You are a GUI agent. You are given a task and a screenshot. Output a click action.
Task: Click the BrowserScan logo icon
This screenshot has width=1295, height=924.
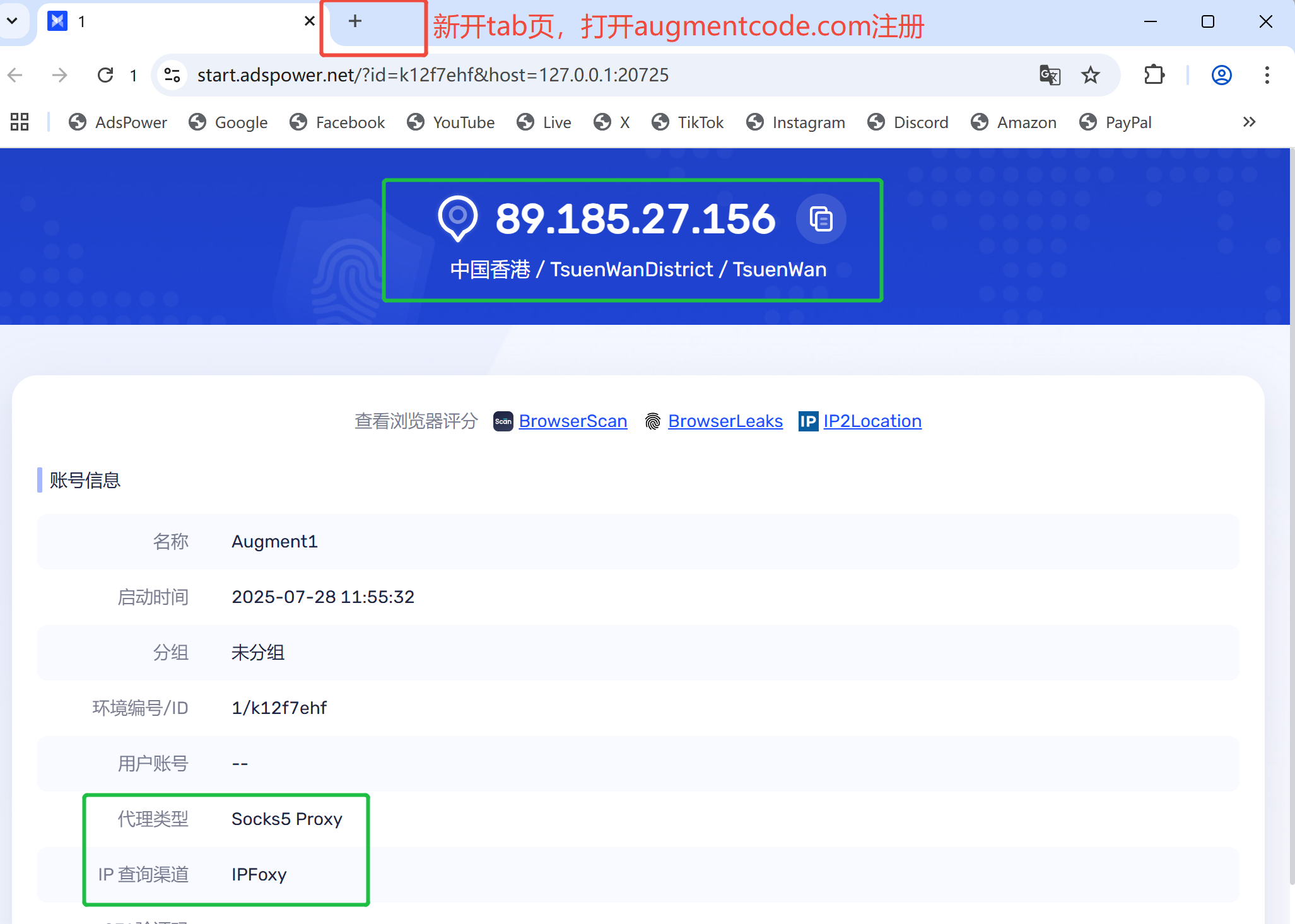(x=503, y=421)
